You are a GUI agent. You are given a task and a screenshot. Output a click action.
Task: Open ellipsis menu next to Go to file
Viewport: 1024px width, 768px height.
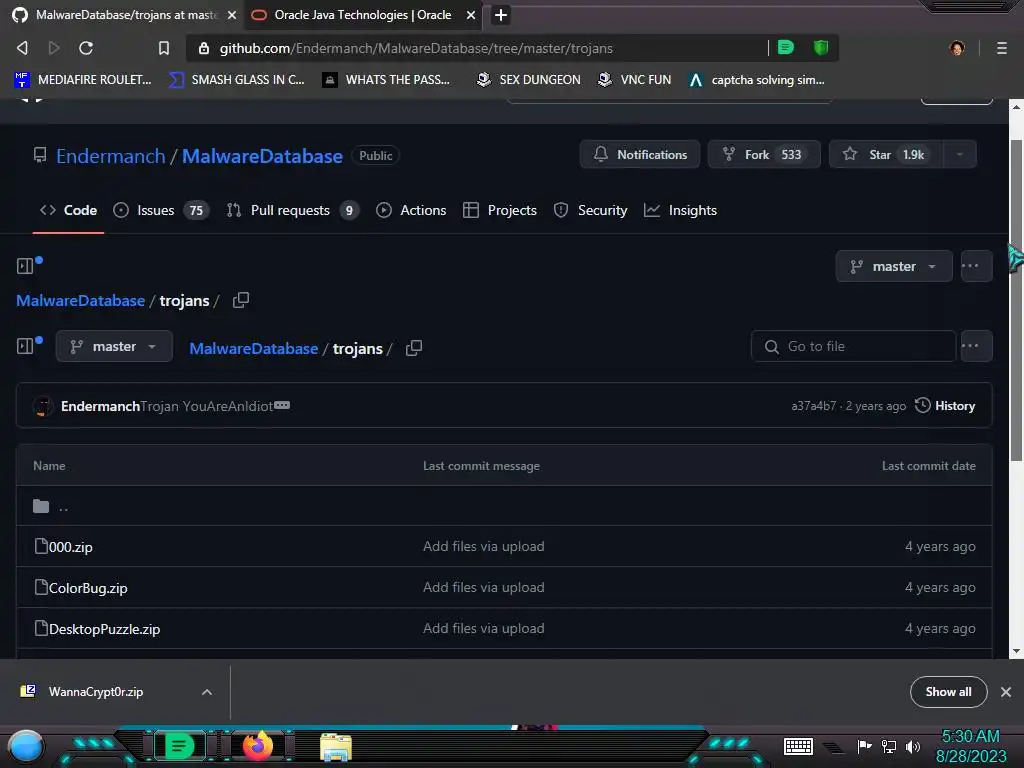976,346
